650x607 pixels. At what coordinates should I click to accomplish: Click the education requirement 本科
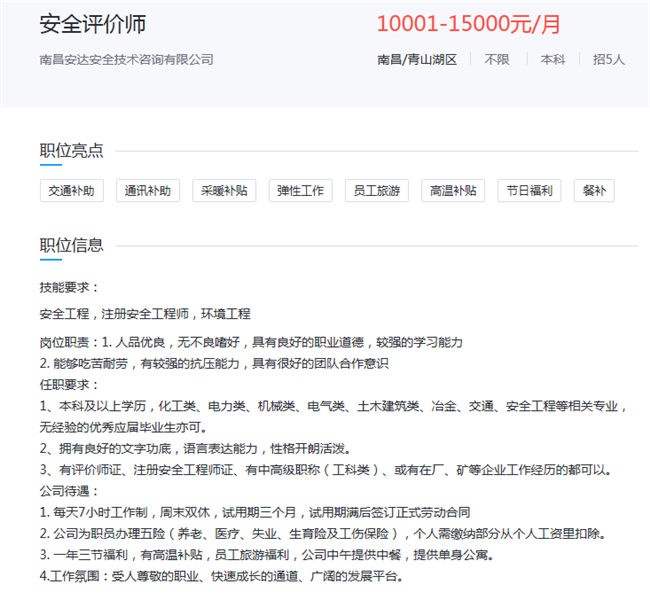point(553,60)
